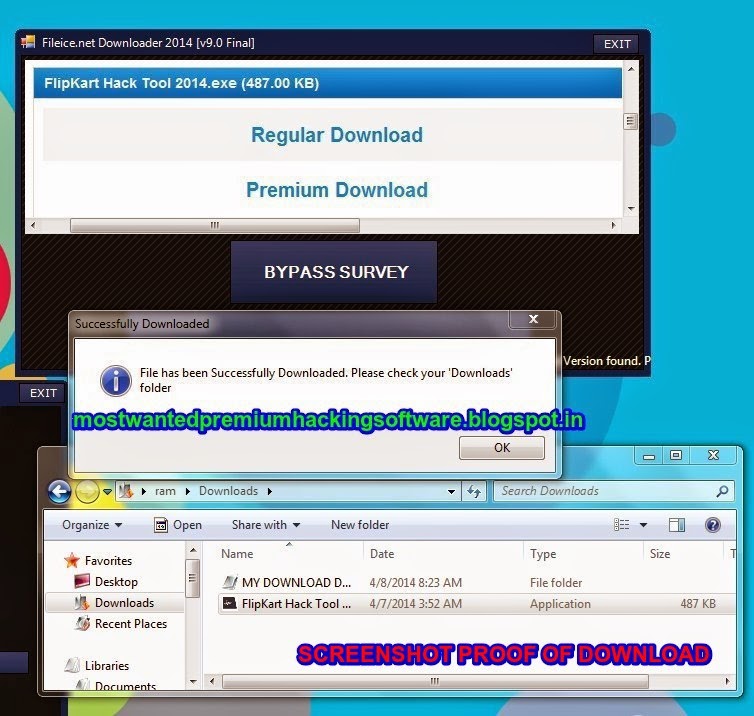Image resolution: width=754 pixels, height=716 pixels.
Task: Expand arrow before 'ram' breadcrumb
Action: pos(144,491)
